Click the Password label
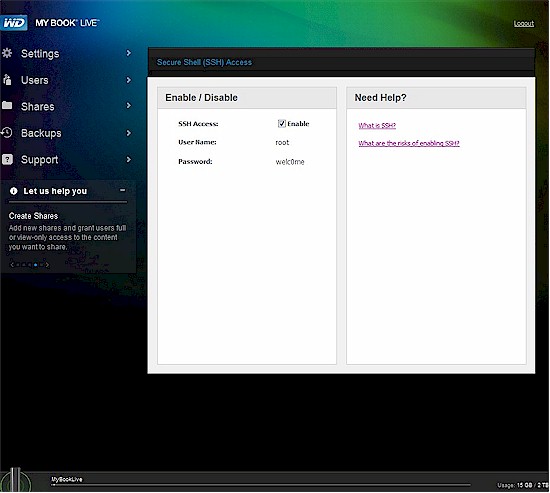 195,161
